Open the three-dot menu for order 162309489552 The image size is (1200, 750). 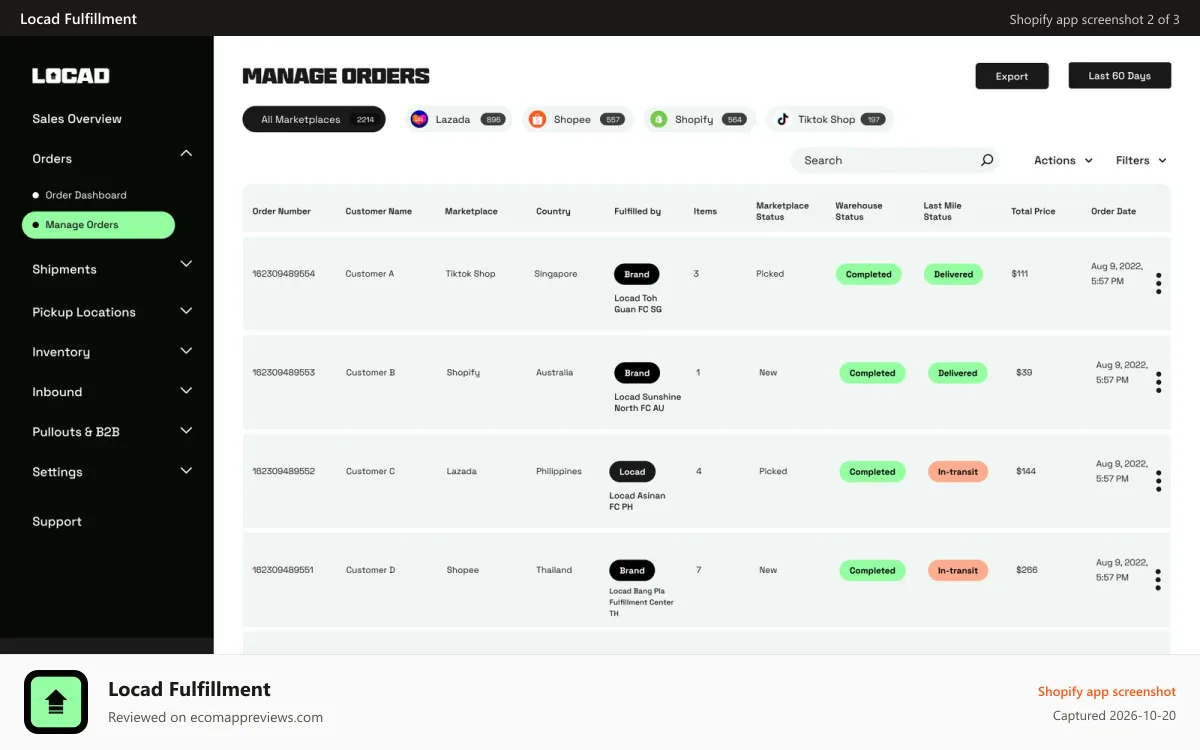point(1158,481)
